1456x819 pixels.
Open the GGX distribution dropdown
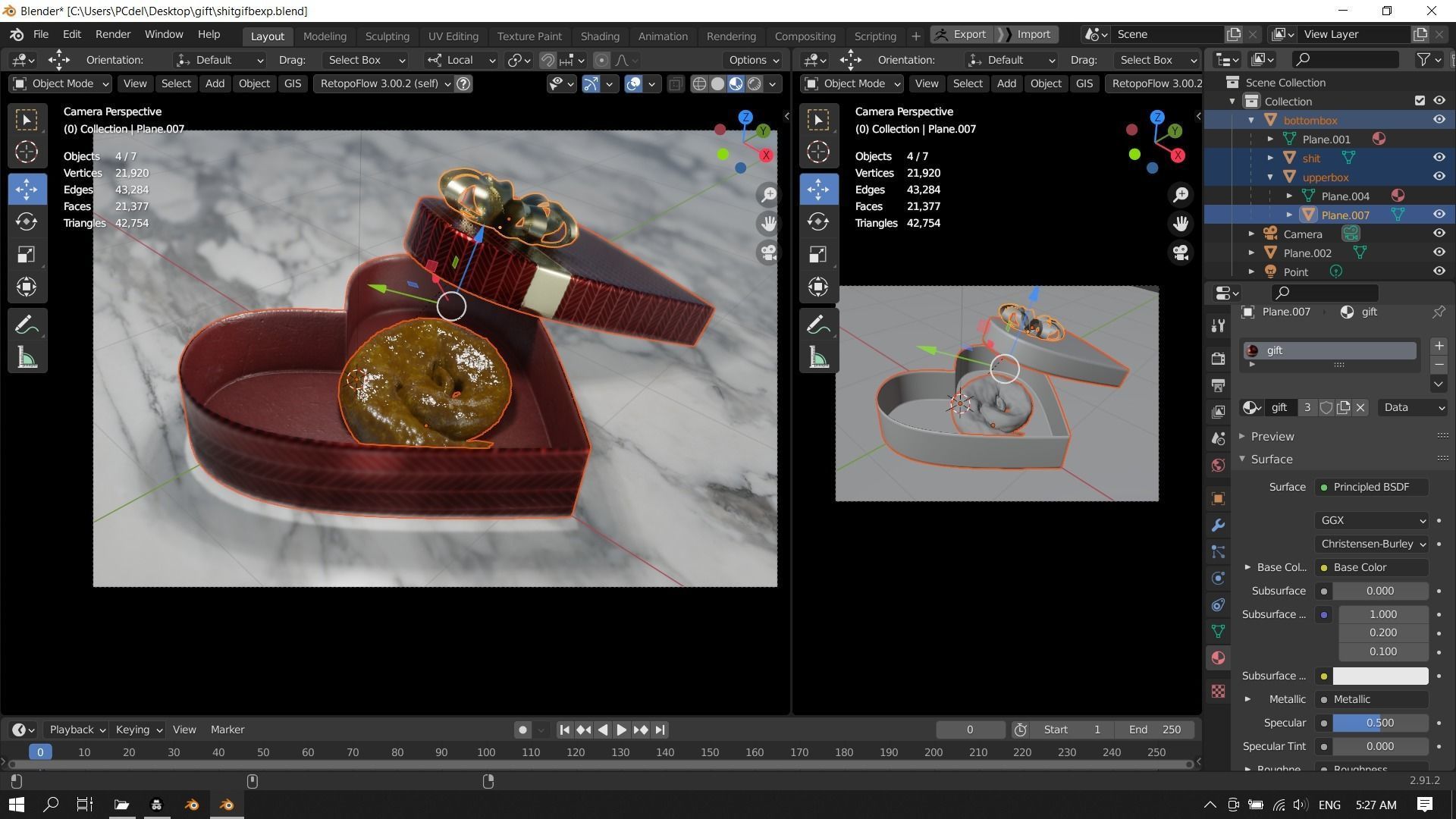point(1373,520)
